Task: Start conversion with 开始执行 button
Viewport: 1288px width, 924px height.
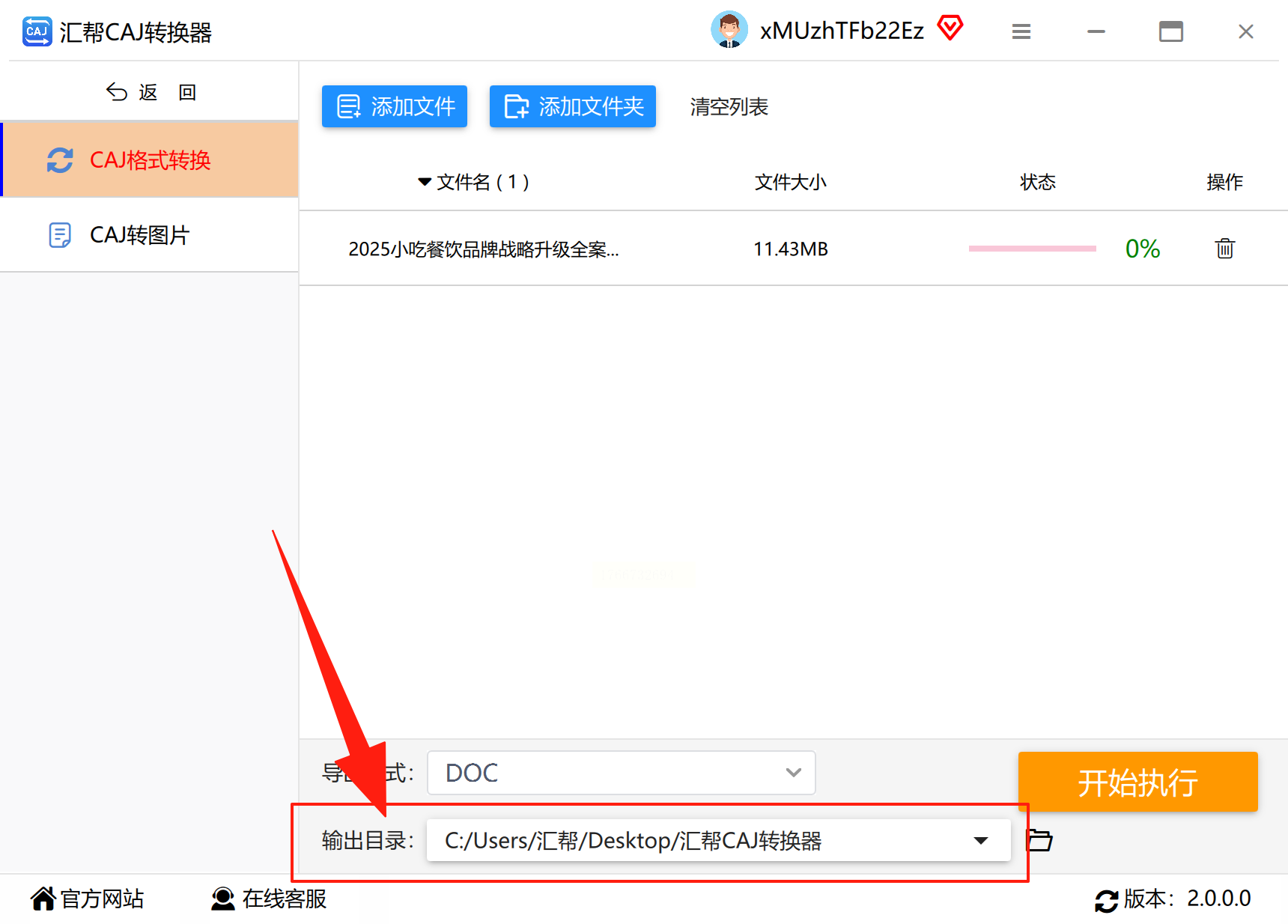Action: 1138,782
